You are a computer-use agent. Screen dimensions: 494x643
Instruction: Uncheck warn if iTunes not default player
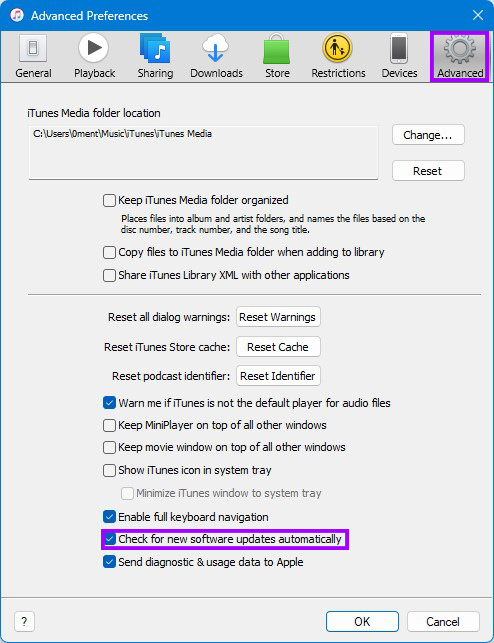pyautogui.click(x=109, y=403)
